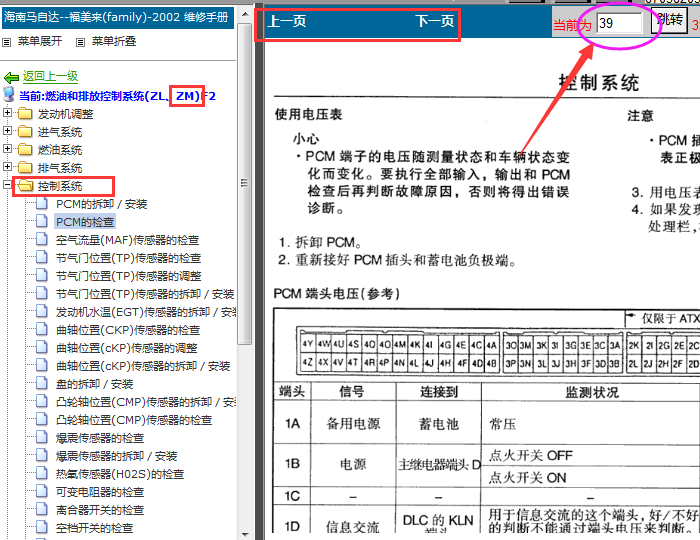Click the tree panel vertical scrollbar thumb
Screen dimensions: 700x540
click(x=245, y=184)
